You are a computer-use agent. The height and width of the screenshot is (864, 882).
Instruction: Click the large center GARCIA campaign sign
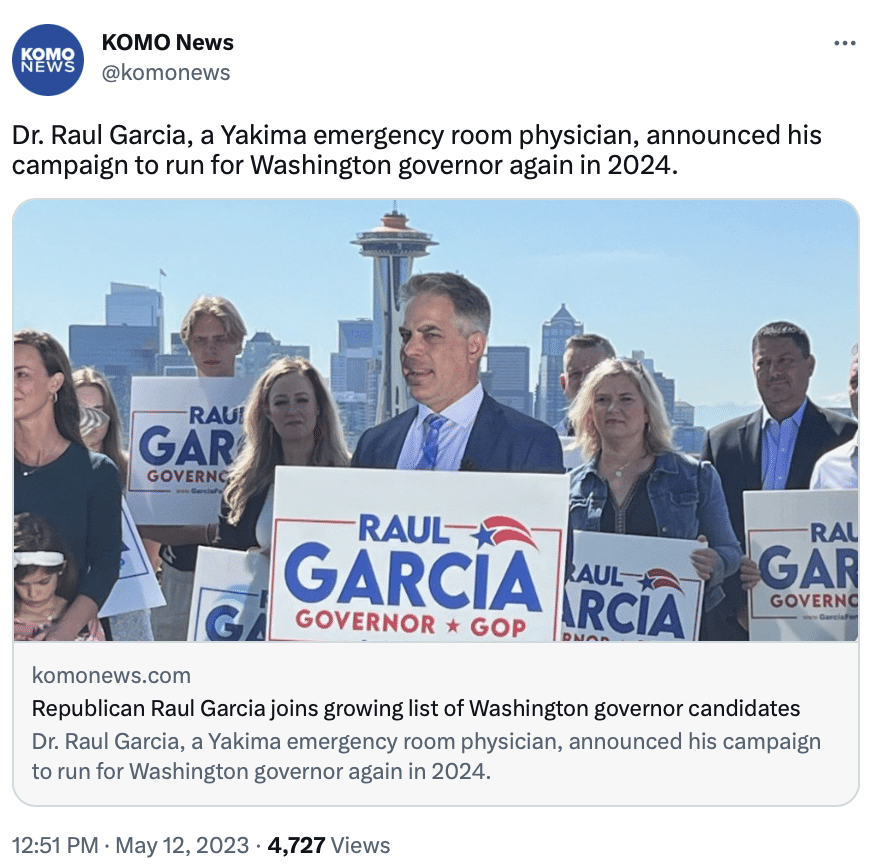pyautogui.click(x=419, y=555)
